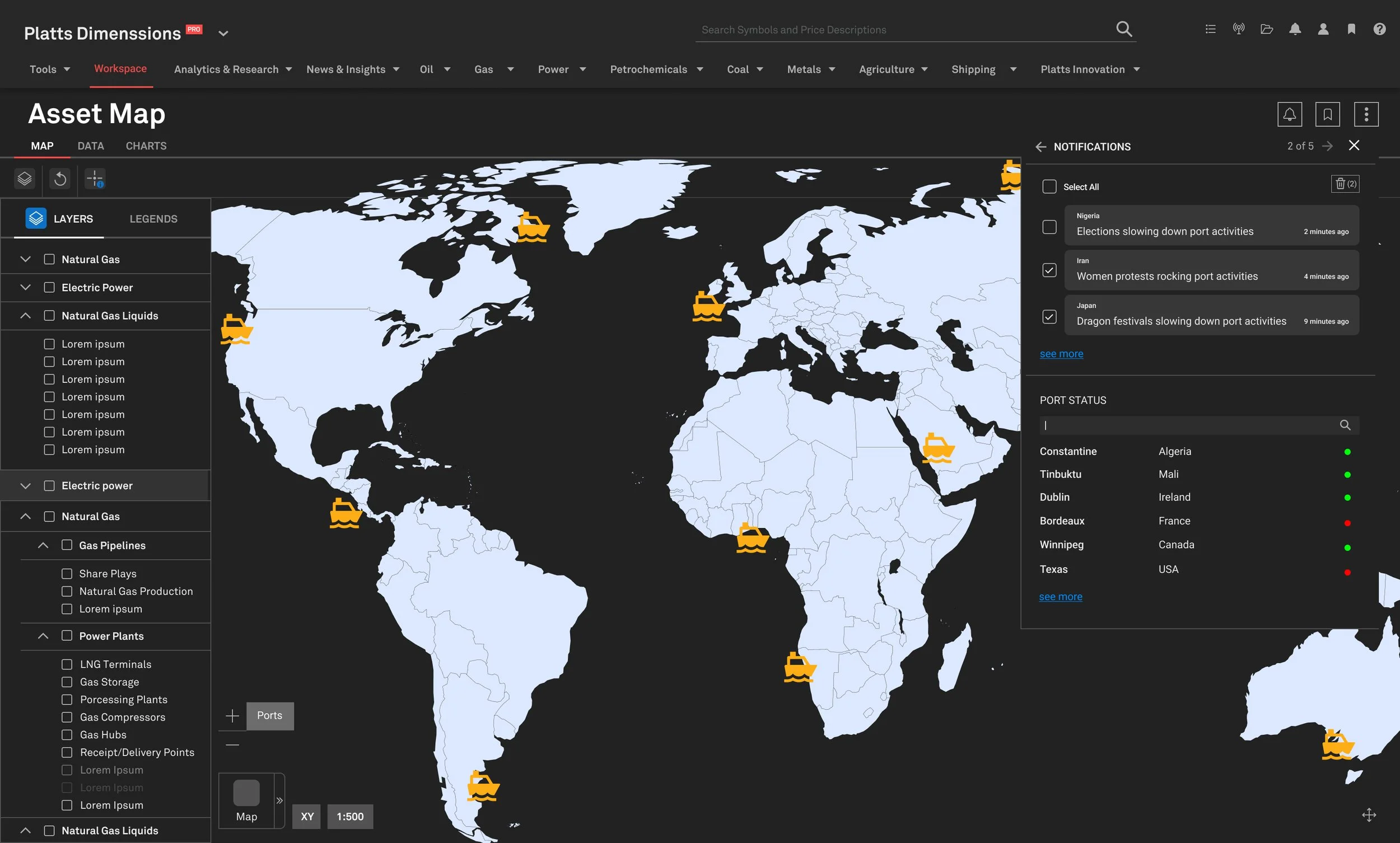Image resolution: width=1400 pixels, height=843 pixels.
Task: Check the Select All notifications checkbox
Action: pyautogui.click(x=1049, y=187)
